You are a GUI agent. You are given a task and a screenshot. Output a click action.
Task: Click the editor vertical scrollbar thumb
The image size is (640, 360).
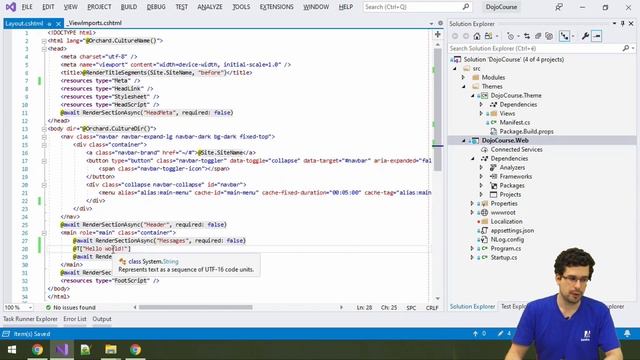click(x=438, y=109)
